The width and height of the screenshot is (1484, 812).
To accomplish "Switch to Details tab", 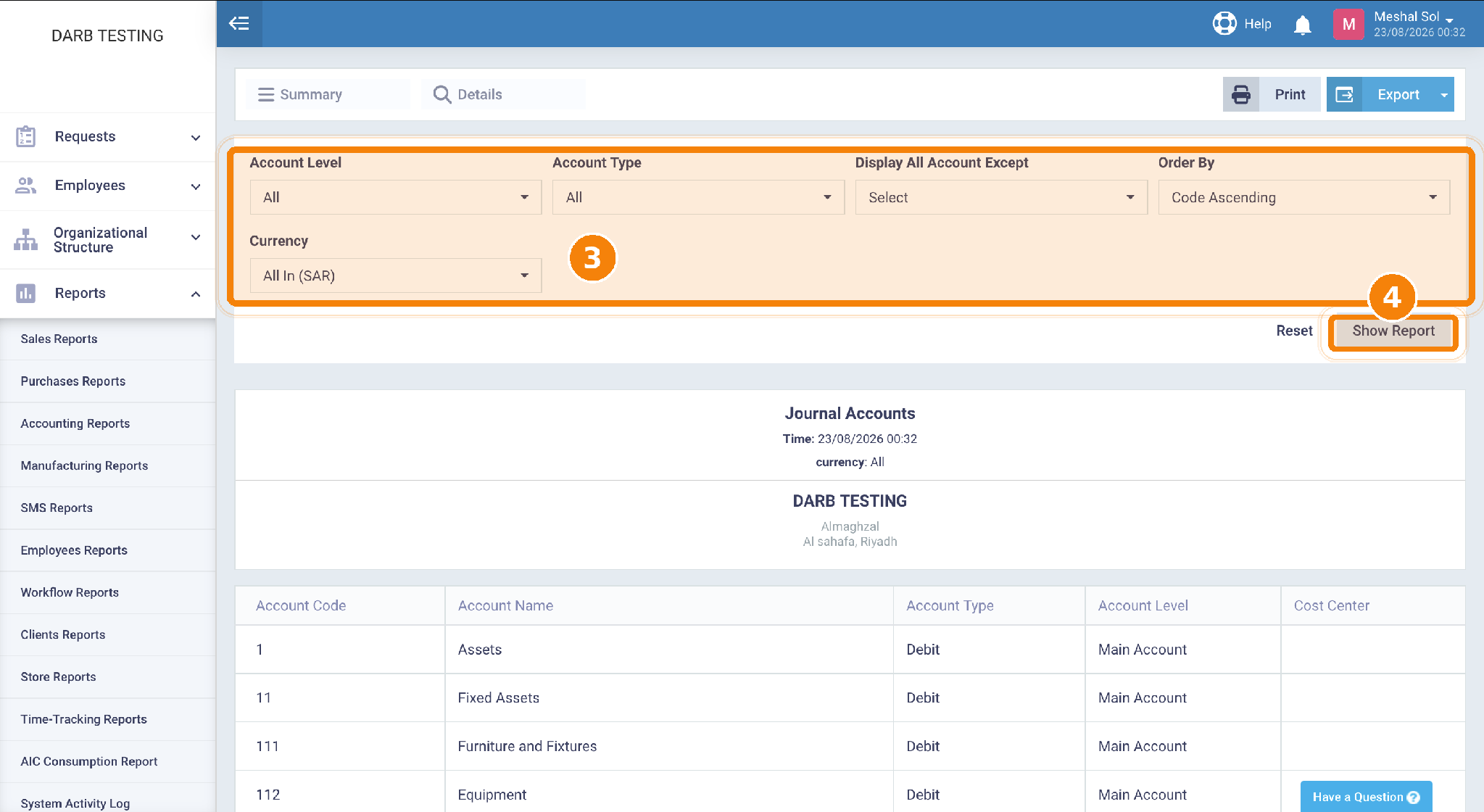I will click(x=503, y=94).
